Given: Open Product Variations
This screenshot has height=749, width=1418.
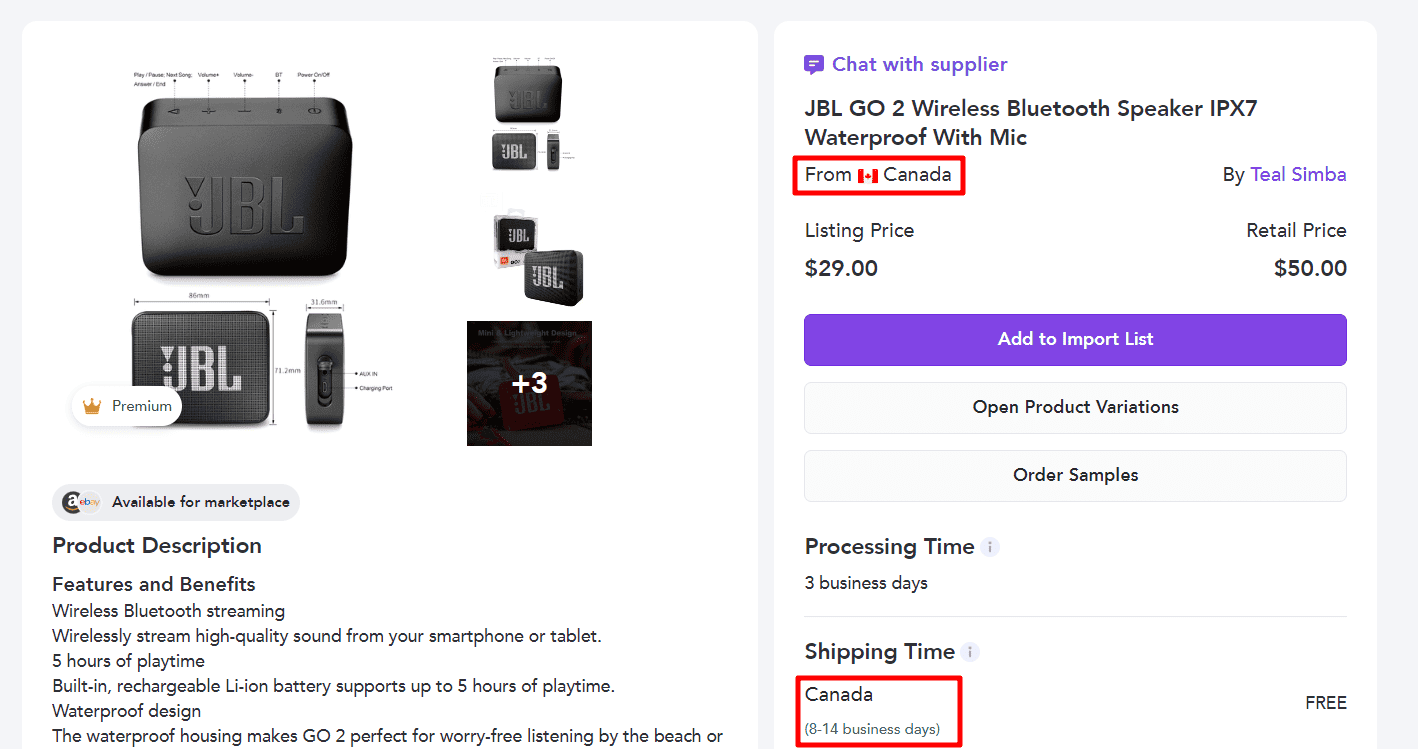Looking at the screenshot, I should click(1075, 407).
